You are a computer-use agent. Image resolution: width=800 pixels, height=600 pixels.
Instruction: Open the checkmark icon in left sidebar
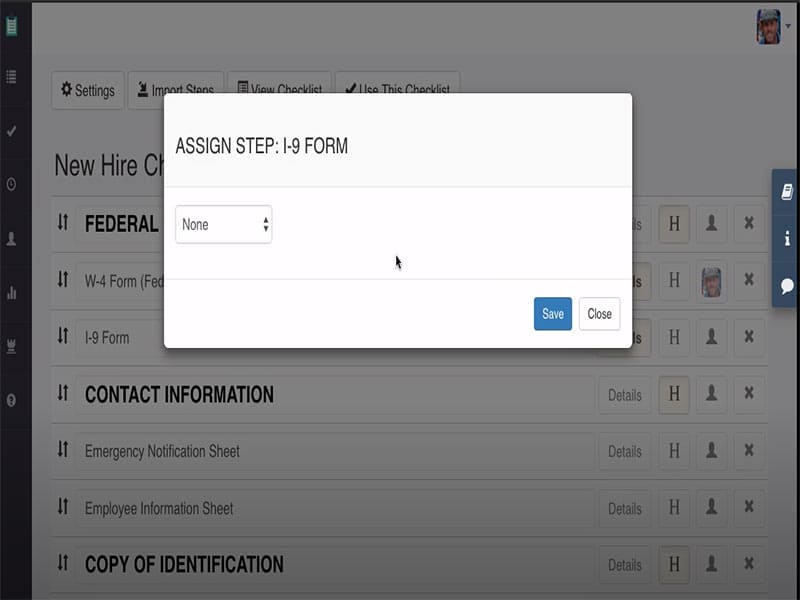11,131
